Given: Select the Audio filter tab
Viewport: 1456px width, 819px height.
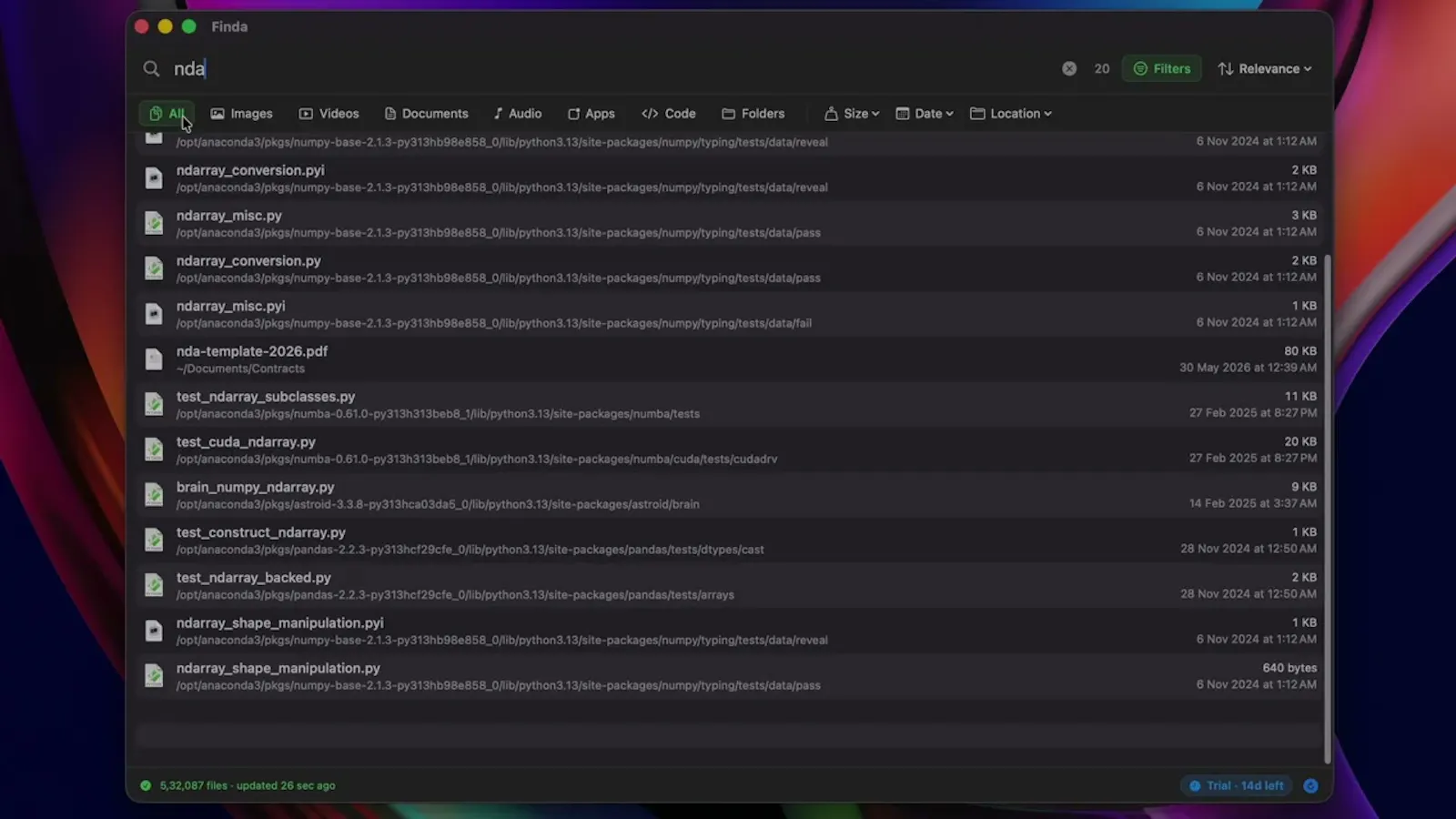Looking at the screenshot, I should click(x=517, y=114).
